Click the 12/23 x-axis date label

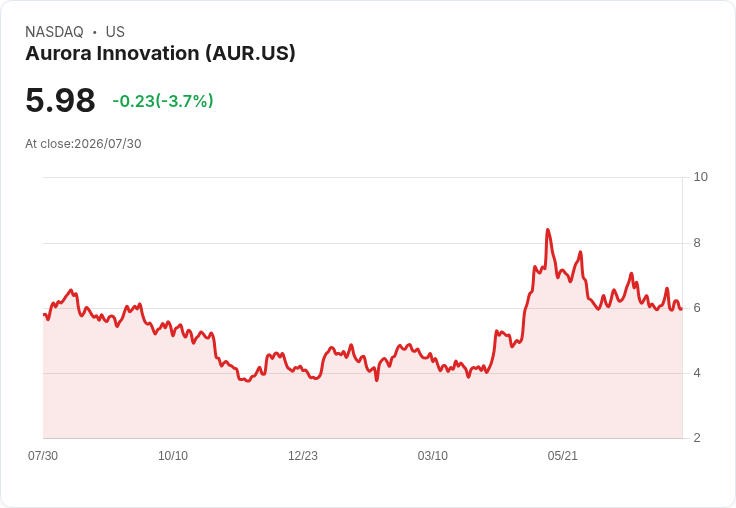click(303, 455)
